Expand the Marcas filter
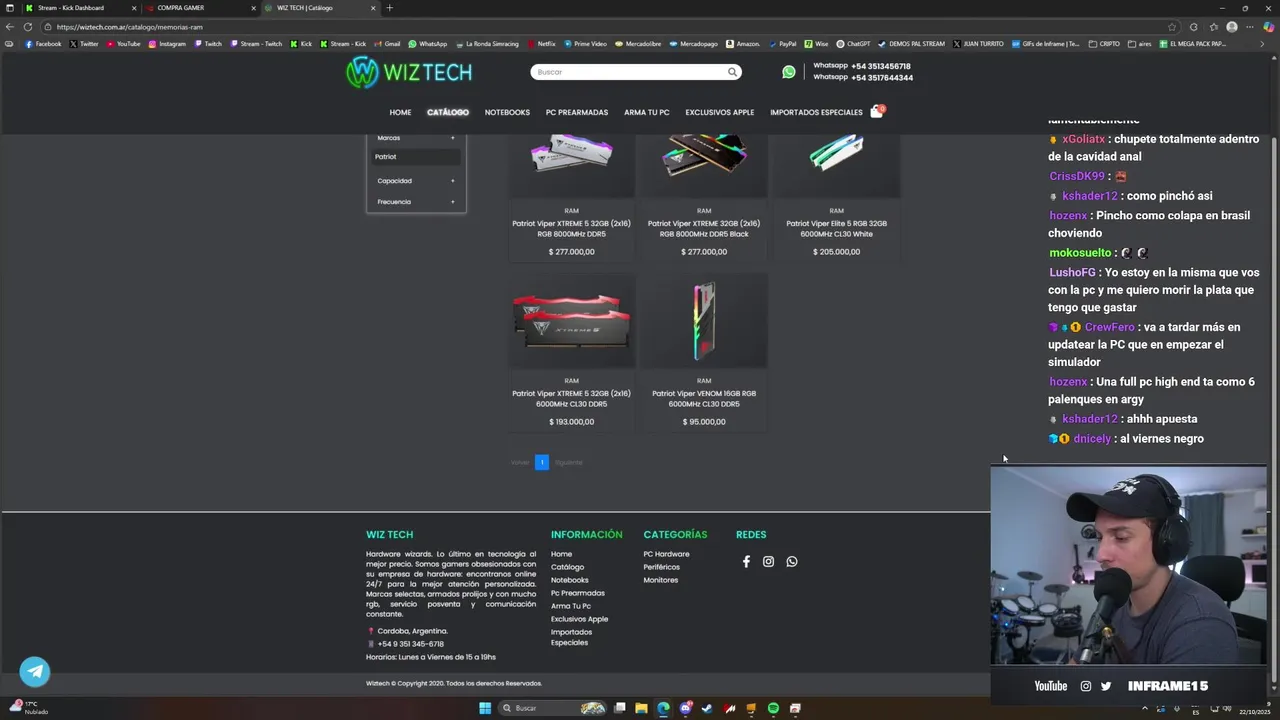1280x720 pixels. tap(416, 138)
